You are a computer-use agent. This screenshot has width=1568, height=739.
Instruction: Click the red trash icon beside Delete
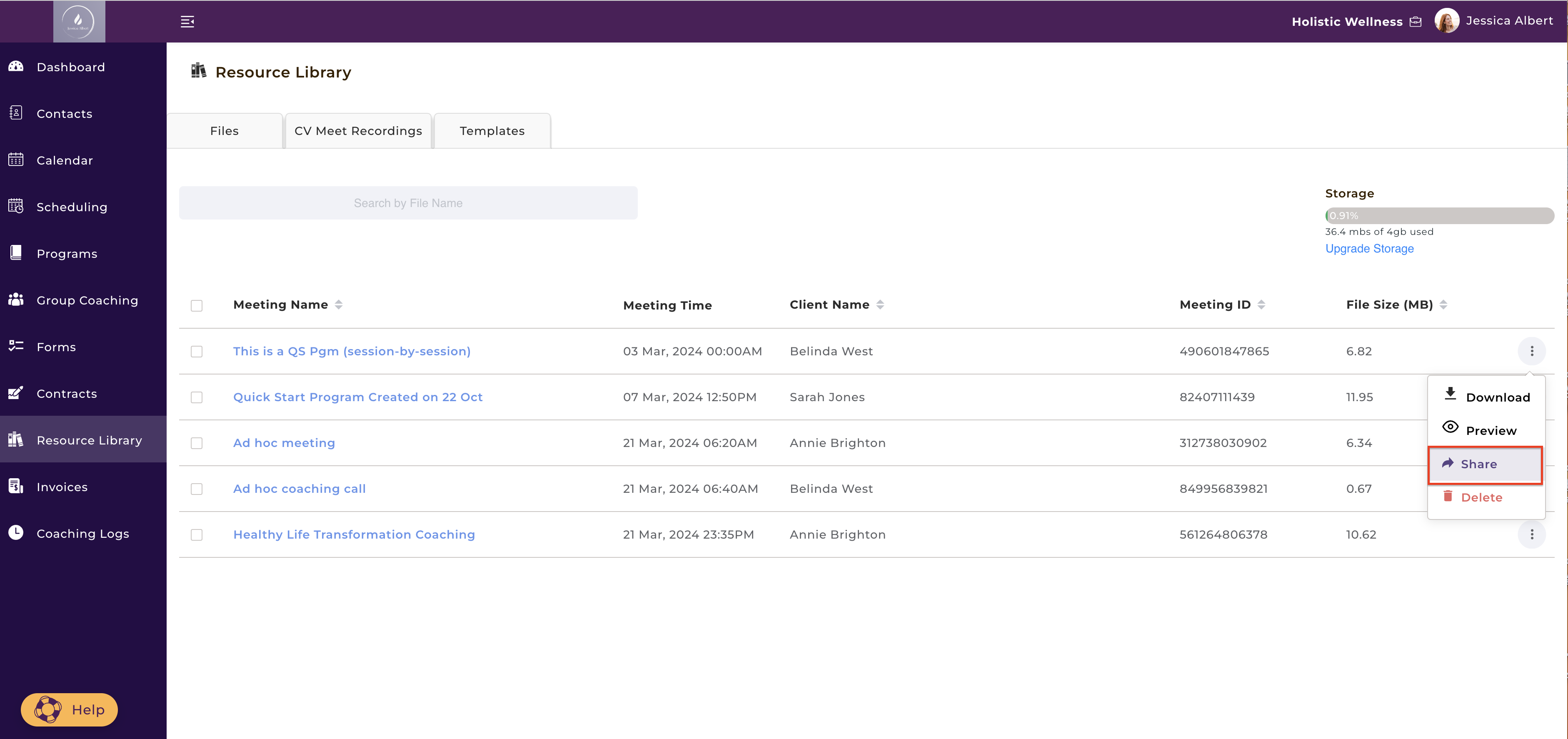[x=1448, y=496]
